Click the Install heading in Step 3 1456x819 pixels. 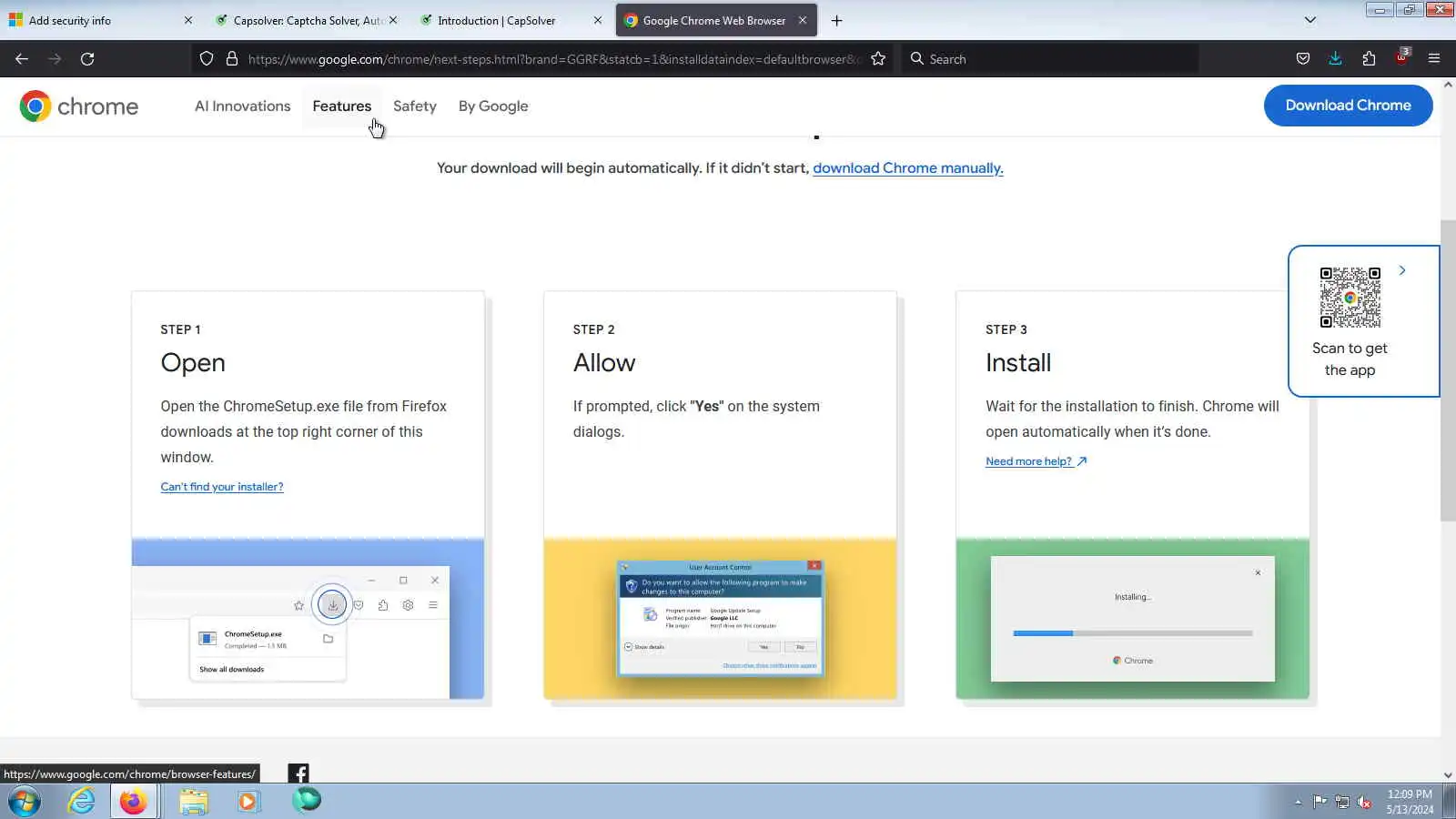[1018, 363]
